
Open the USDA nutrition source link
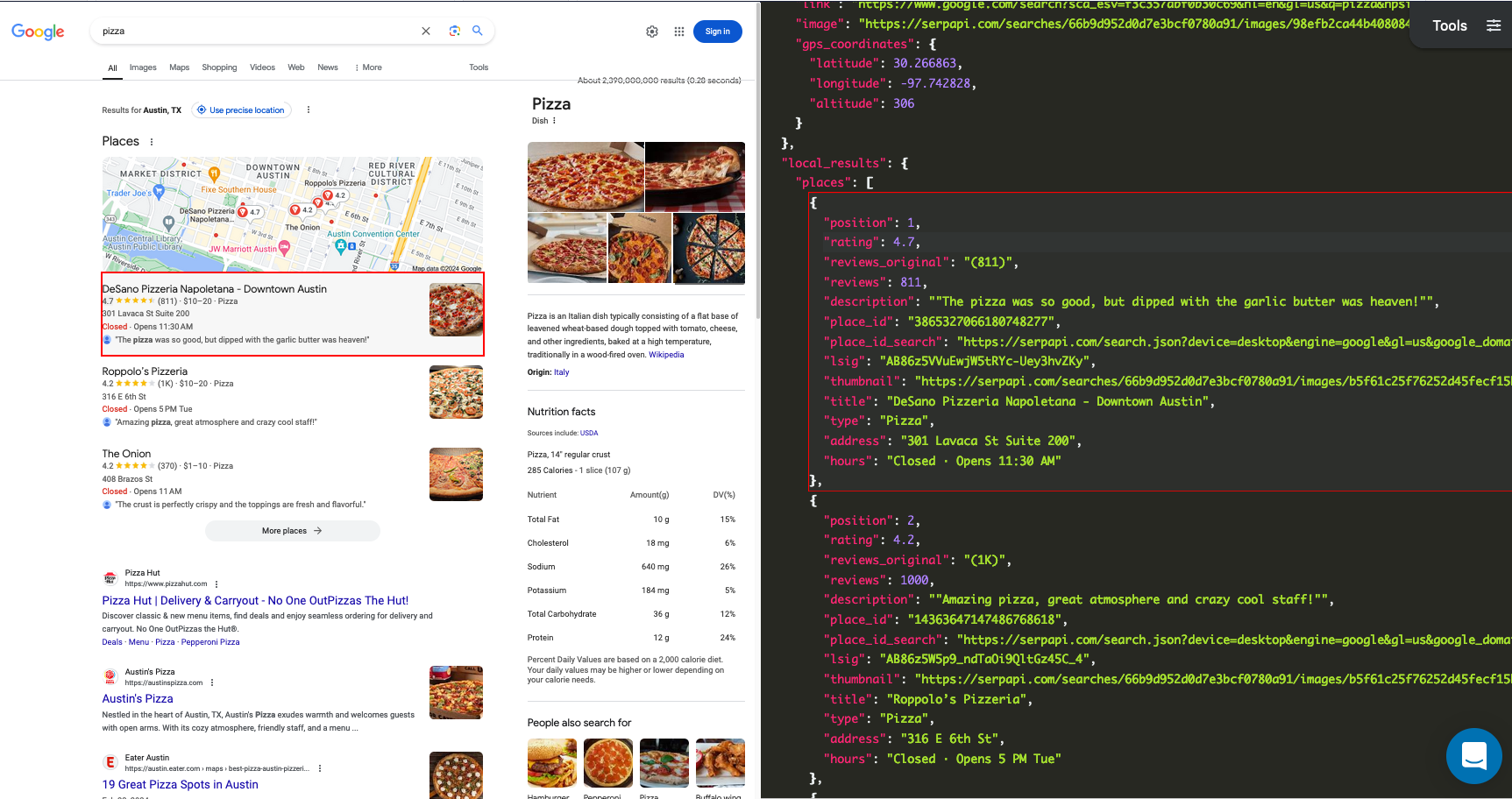coord(589,434)
